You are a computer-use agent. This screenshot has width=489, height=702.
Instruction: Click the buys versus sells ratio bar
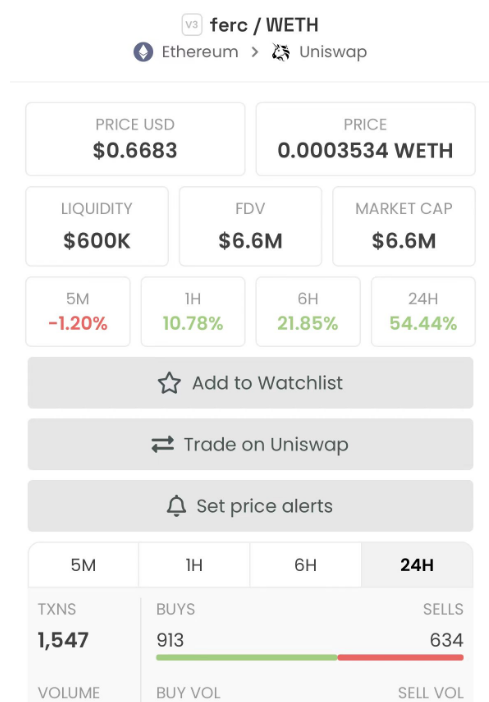(310, 657)
